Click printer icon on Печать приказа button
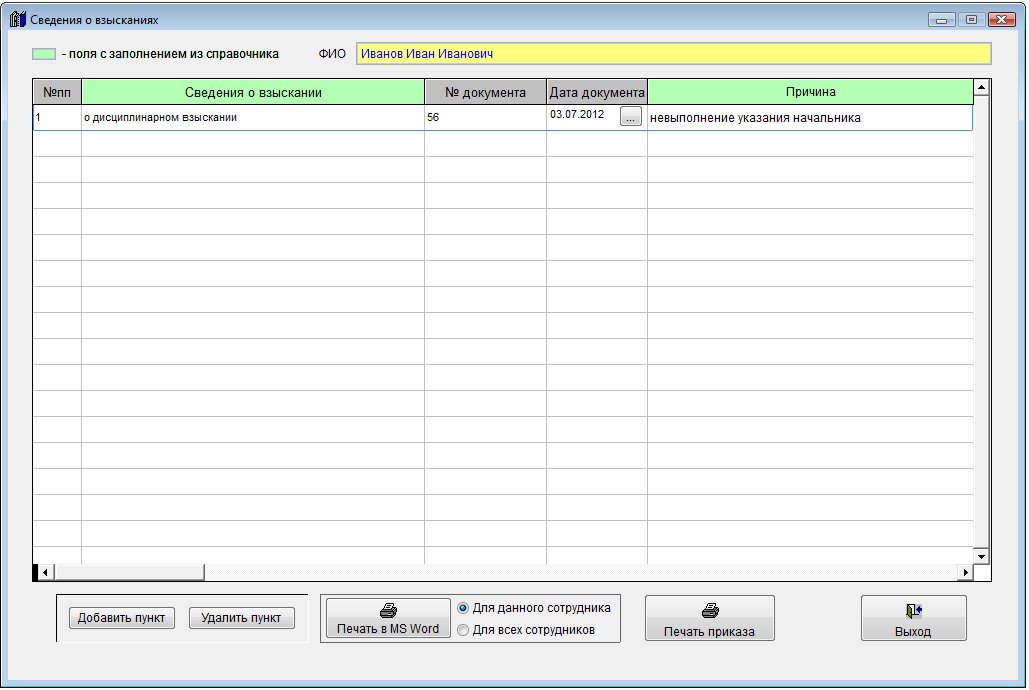This screenshot has width=1029, height=690. [x=710, y=610]
